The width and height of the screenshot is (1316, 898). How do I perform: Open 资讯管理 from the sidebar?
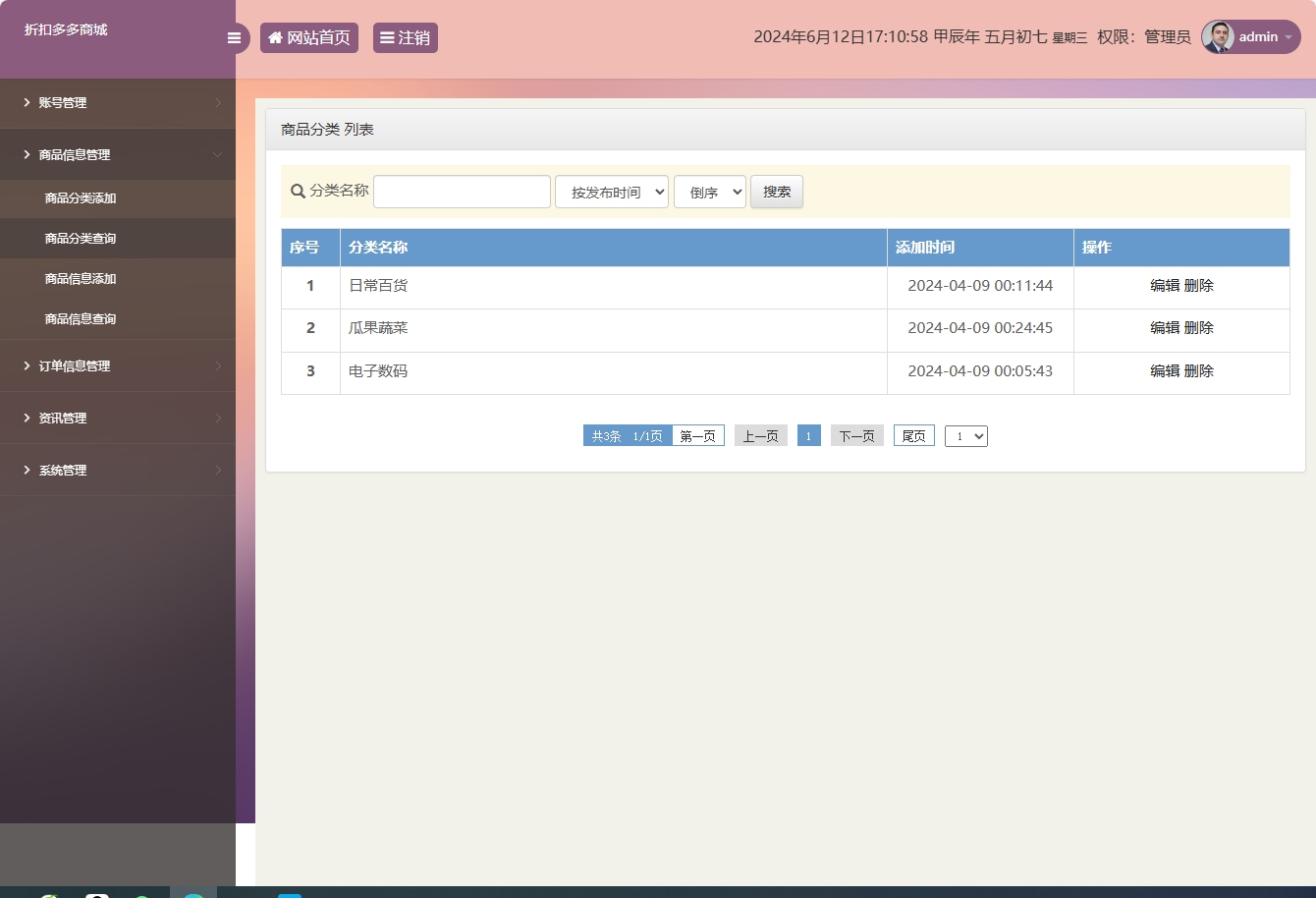coord(62,418)
